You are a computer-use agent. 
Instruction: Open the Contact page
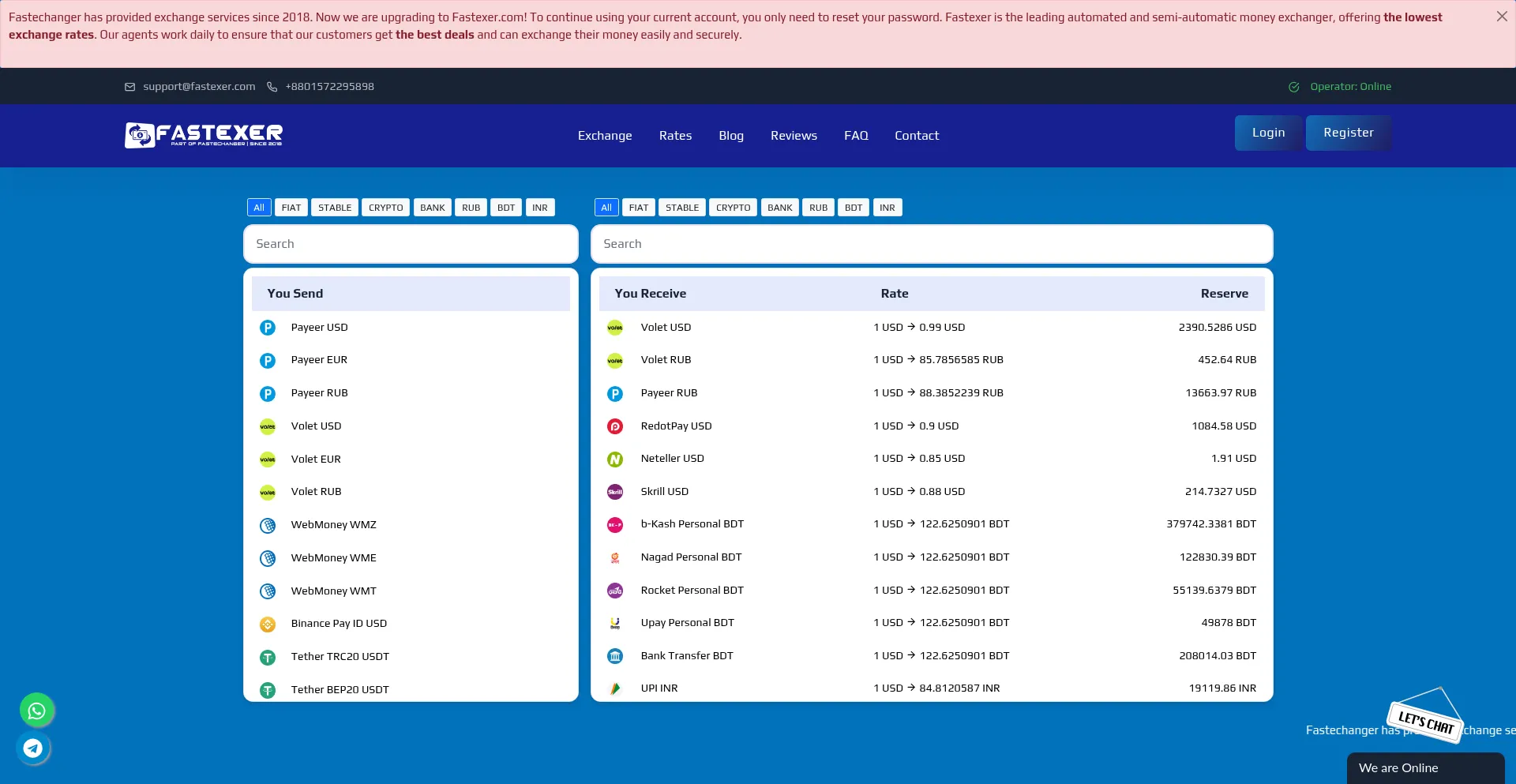pyautogui.click(x=917, y=136)
